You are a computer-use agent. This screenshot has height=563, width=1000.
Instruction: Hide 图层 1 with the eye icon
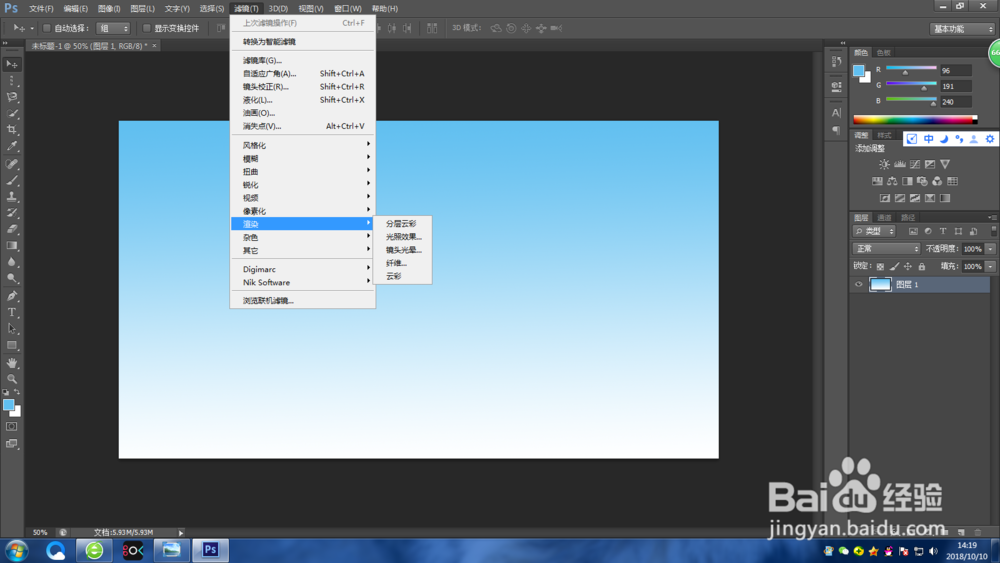pos(858,284)
